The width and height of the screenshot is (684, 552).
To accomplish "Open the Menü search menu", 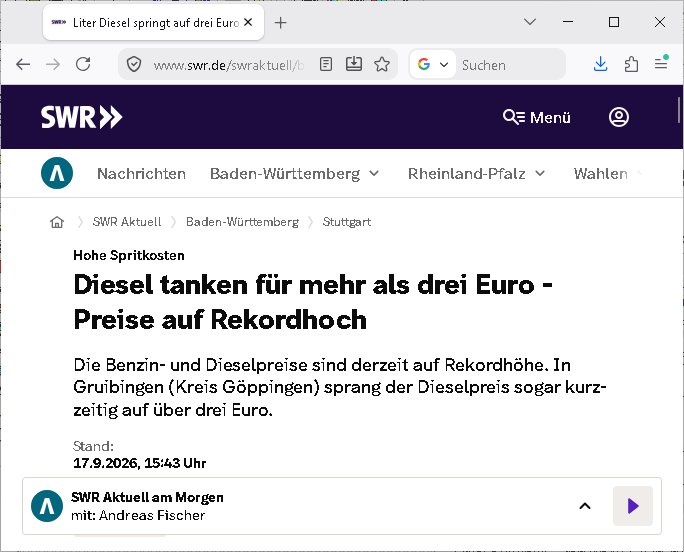I will coord(537,117).
